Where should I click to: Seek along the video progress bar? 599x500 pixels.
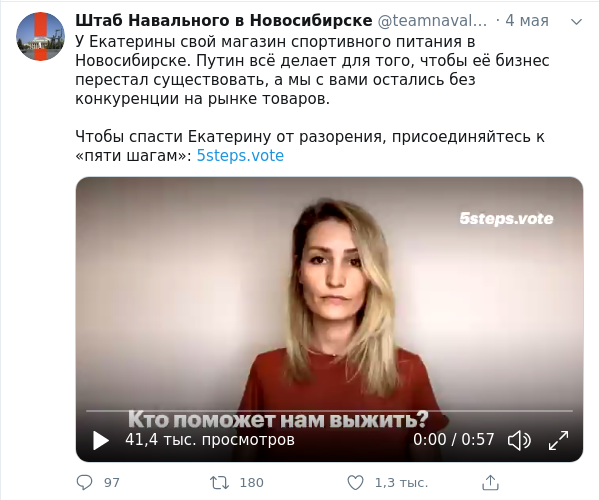pos(329,411)
